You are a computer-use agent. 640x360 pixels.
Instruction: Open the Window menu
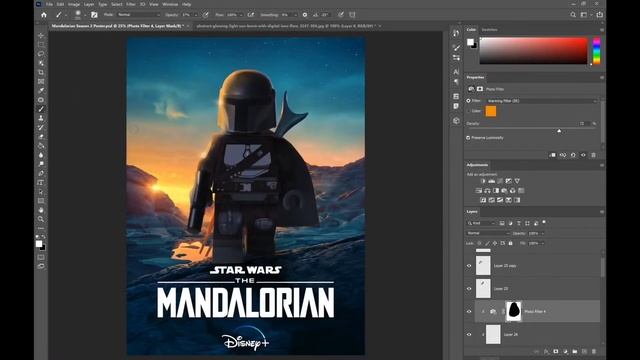coord(170,4)
